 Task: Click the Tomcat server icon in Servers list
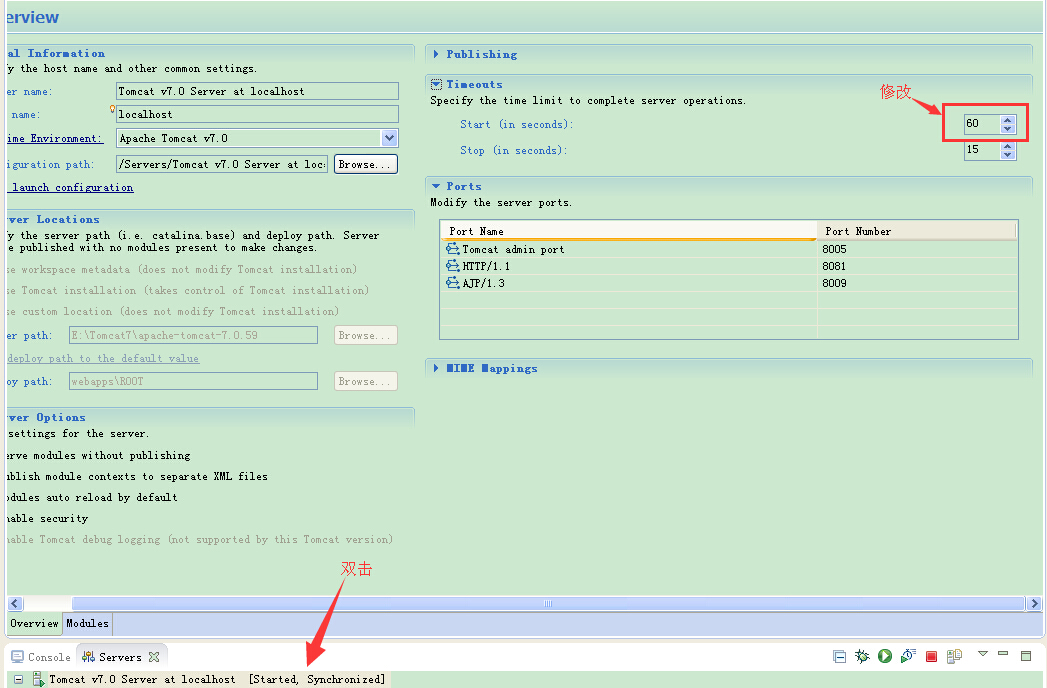39,679
